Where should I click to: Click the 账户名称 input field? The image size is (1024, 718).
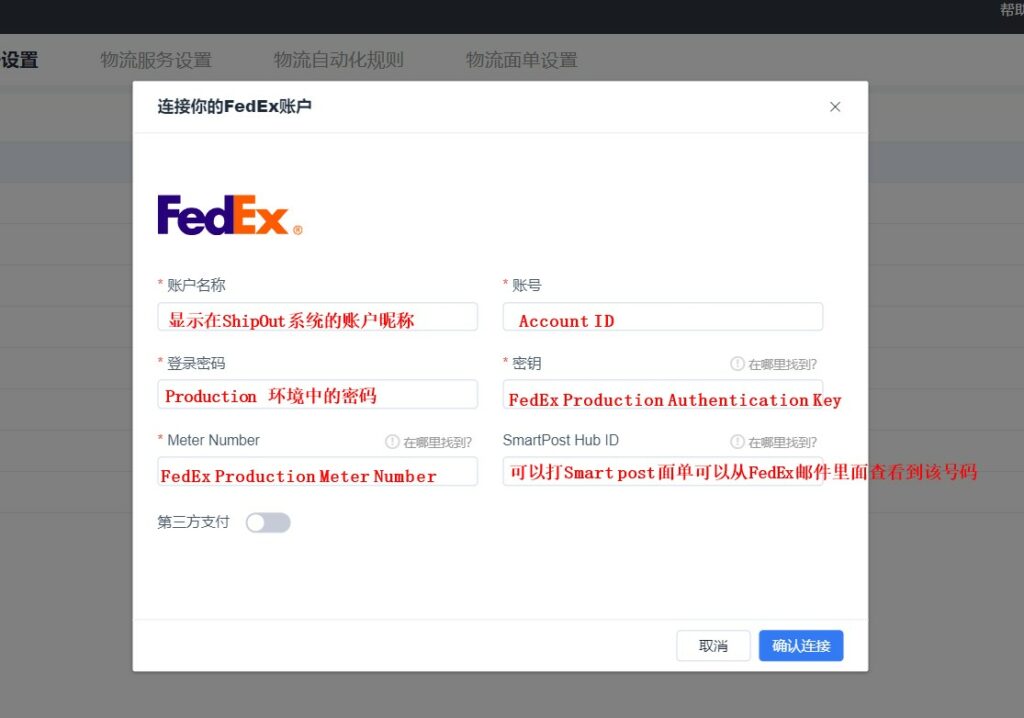point(317,316)
